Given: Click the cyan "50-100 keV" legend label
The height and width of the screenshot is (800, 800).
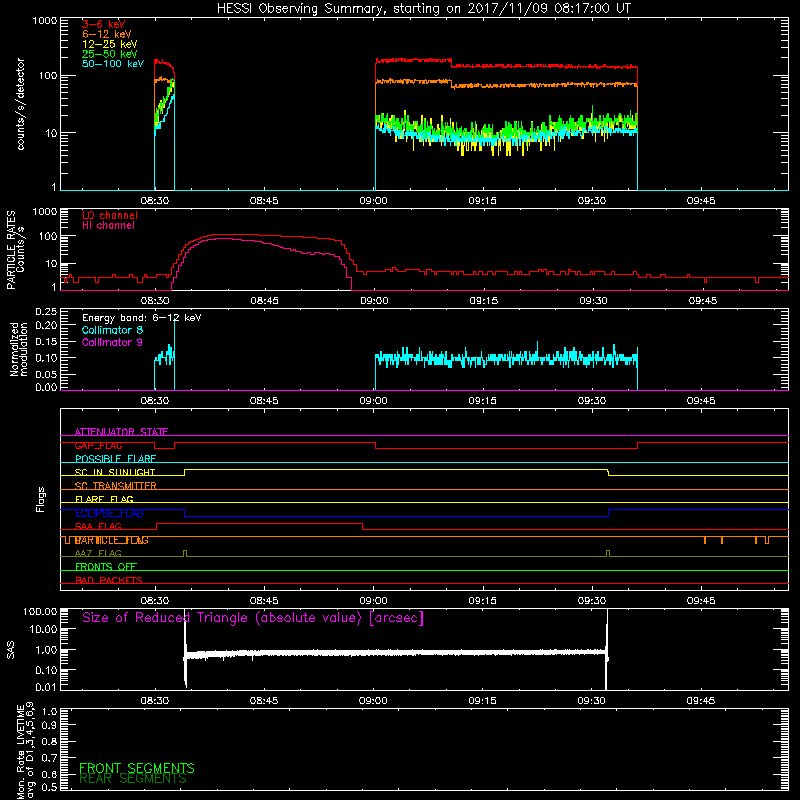Looking at the screenshot, I should pyautogui.click(x=113, y=64).
